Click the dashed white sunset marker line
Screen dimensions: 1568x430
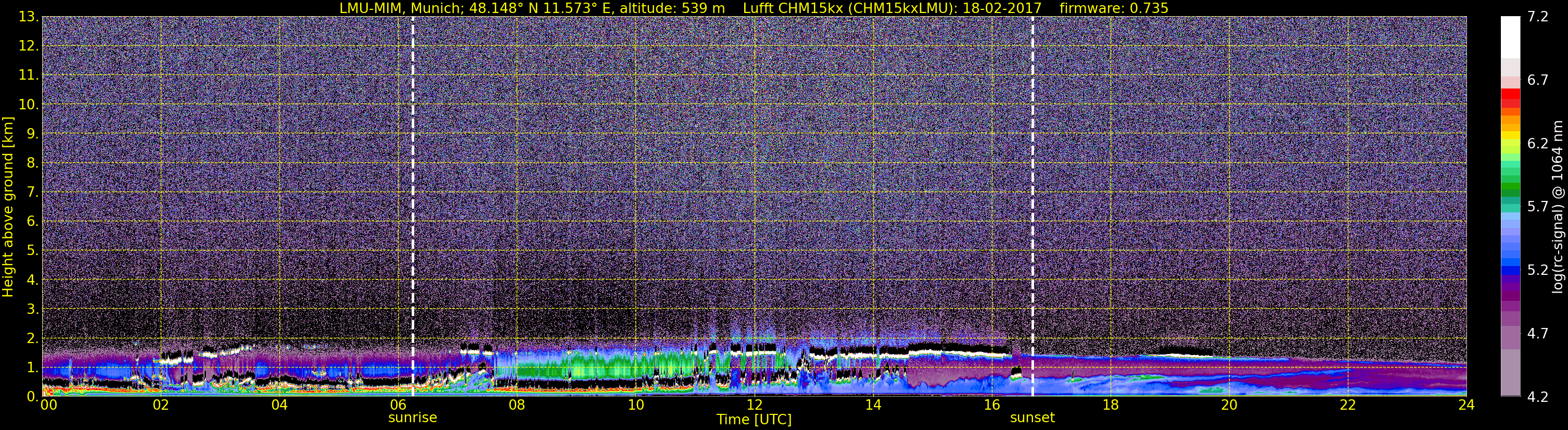pos(1032,206)
